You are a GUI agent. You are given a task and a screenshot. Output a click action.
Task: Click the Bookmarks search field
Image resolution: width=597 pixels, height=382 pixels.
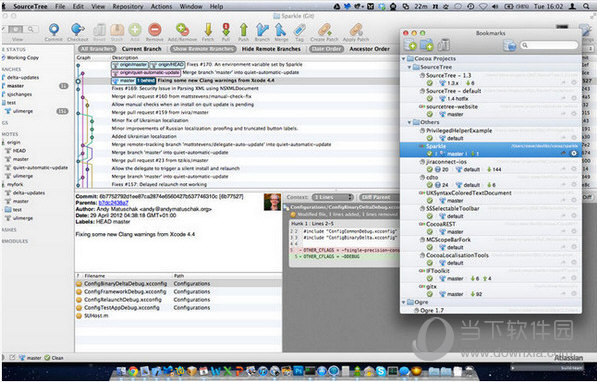pos(549,45)
